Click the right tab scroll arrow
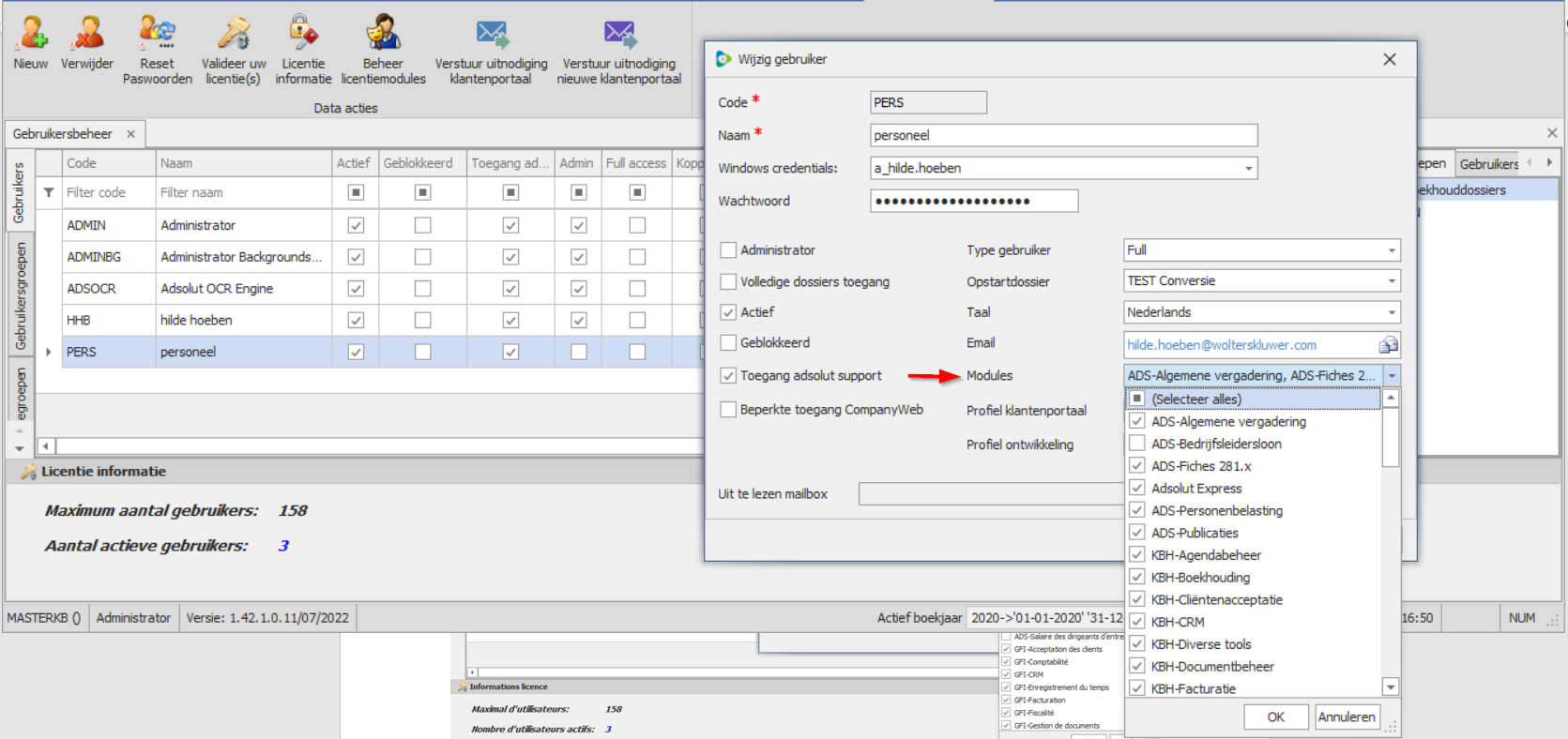Screen dimensions: 1568x739 (1549, 162)
